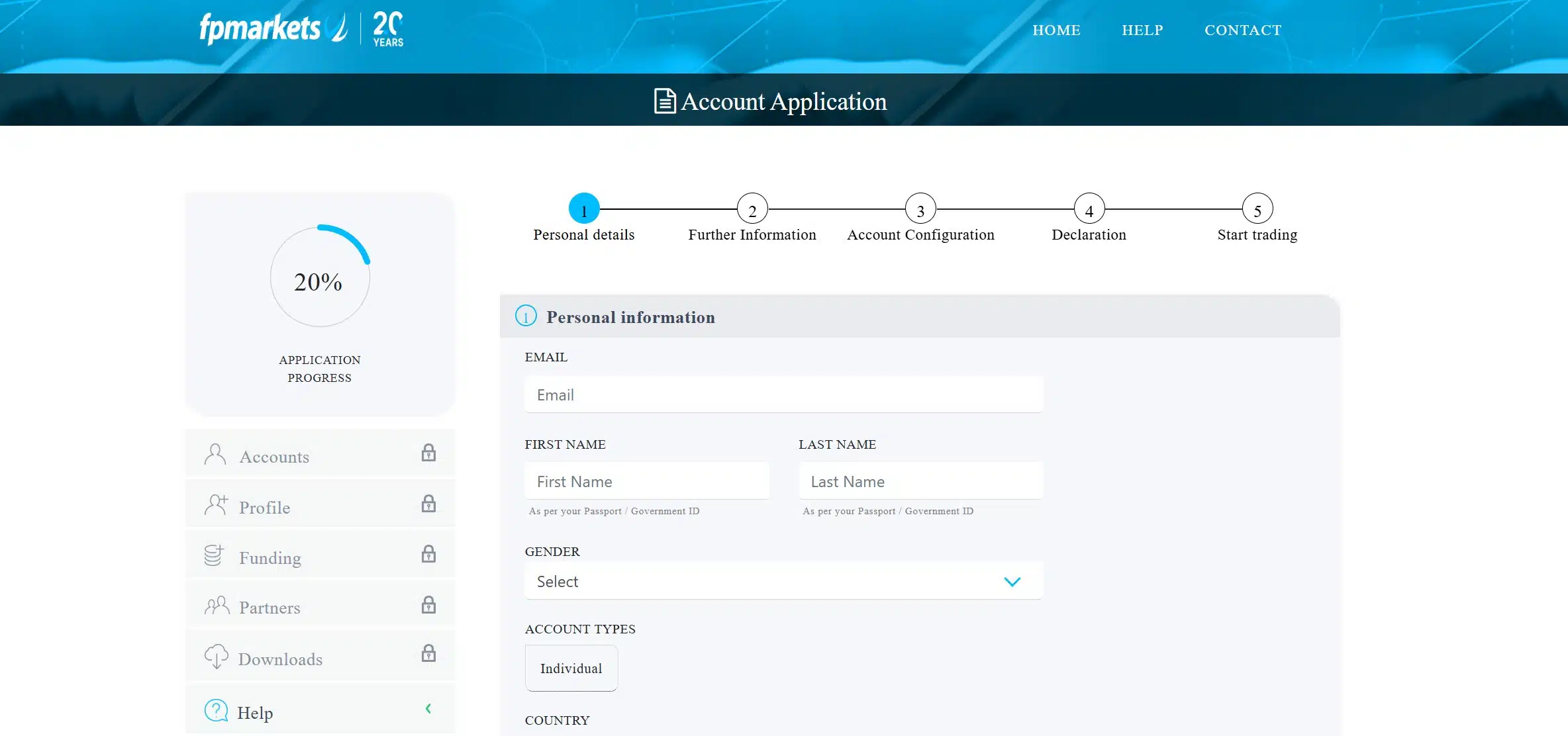Select step 1 Personal details circle

(583, 208)
